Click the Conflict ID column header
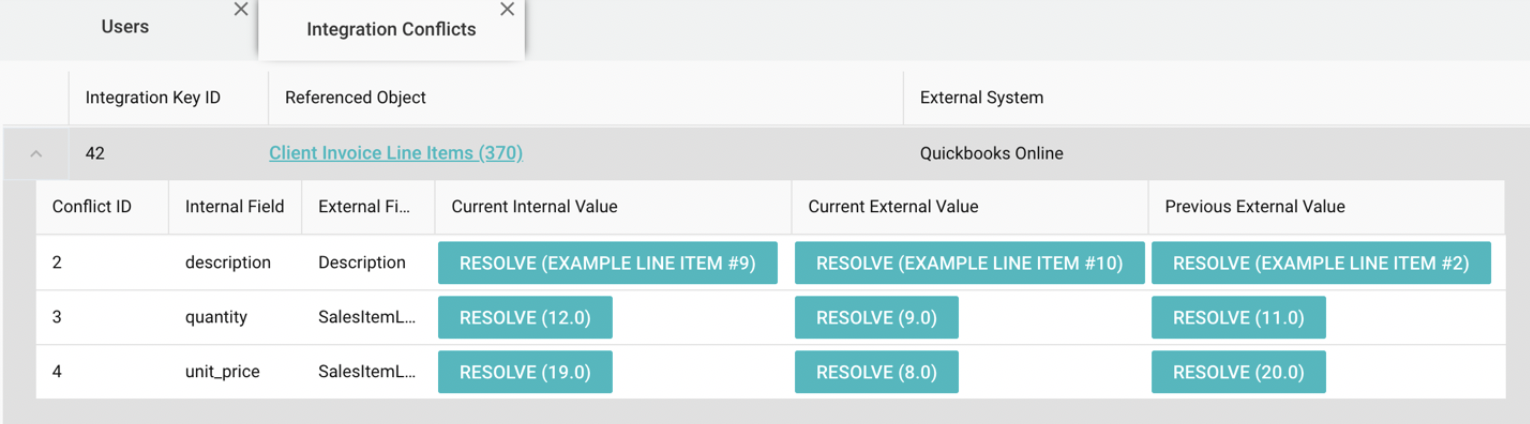Screen dimensions: 1530x424 click(92, 207)
